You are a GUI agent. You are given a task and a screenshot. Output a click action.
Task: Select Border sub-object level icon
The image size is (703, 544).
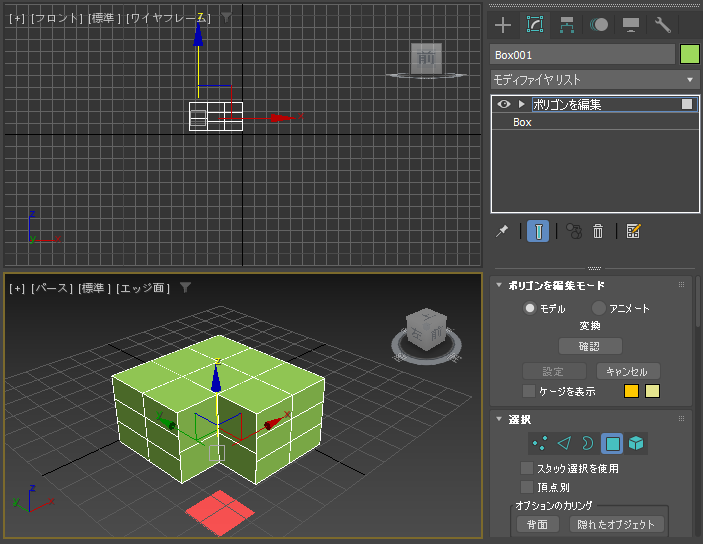[587, 444]
